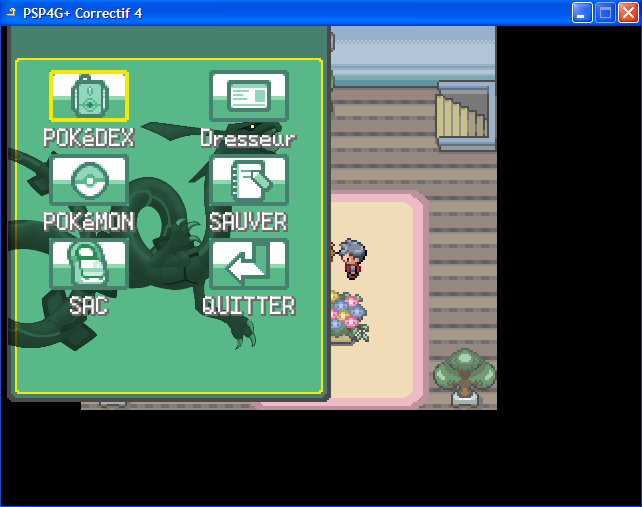642x507 pixels.
Task: Open the Dresseur trainer card icon
Action: click(x=249, y=96)
